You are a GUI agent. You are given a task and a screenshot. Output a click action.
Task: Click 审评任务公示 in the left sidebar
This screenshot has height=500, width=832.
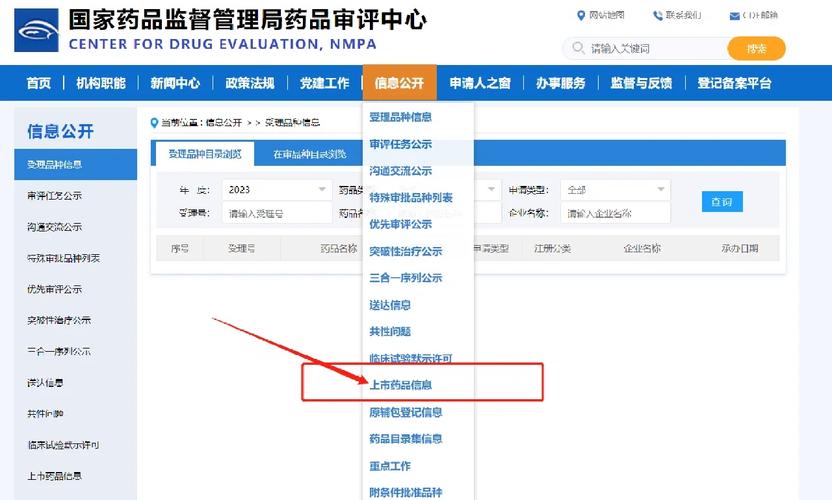click(x=55, y=196)
